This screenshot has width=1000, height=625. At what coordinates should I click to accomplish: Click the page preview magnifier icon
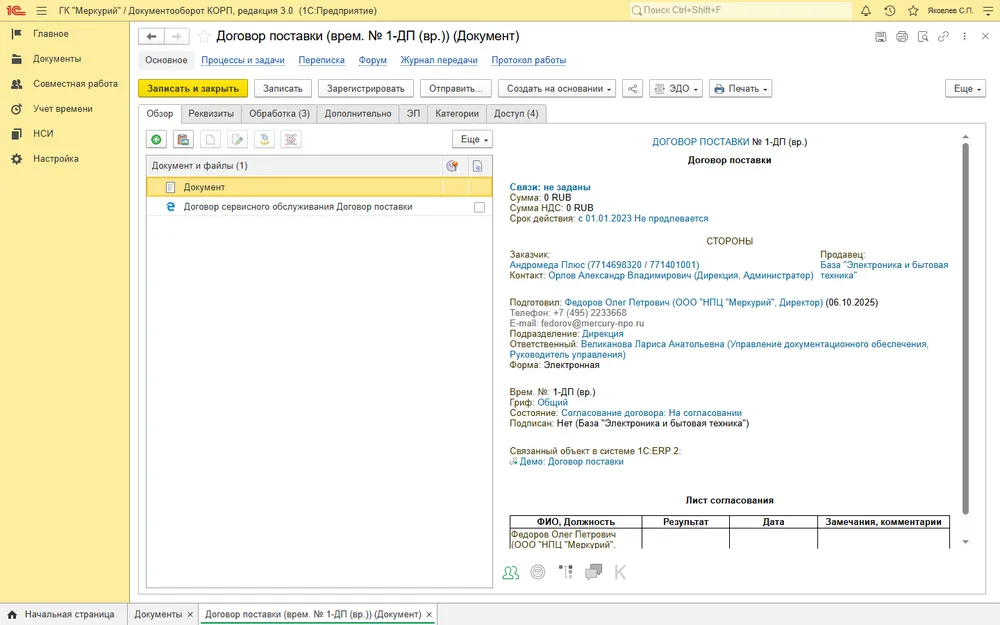click(923, 37)
